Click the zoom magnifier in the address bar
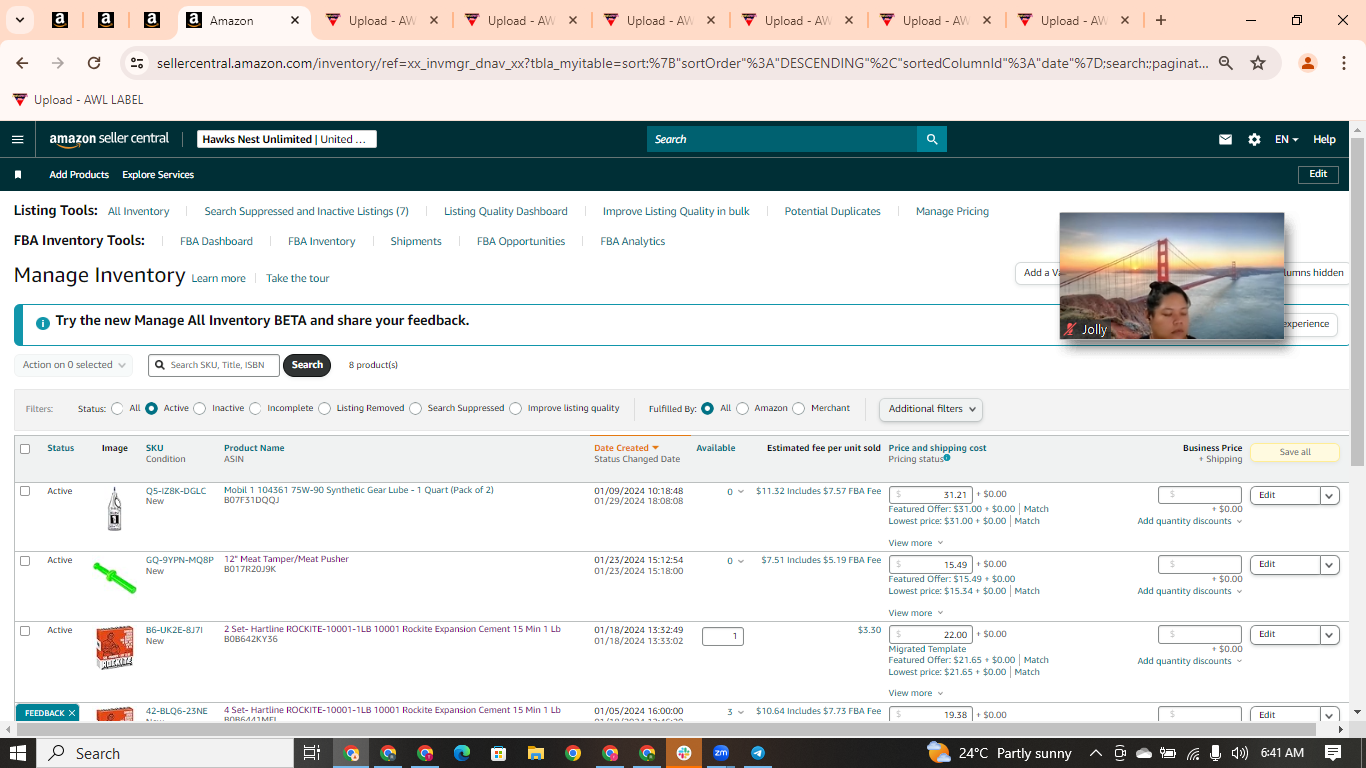Image resolution: width=1366 pixels, height=768 pixels. click(x=1226, y=63)
